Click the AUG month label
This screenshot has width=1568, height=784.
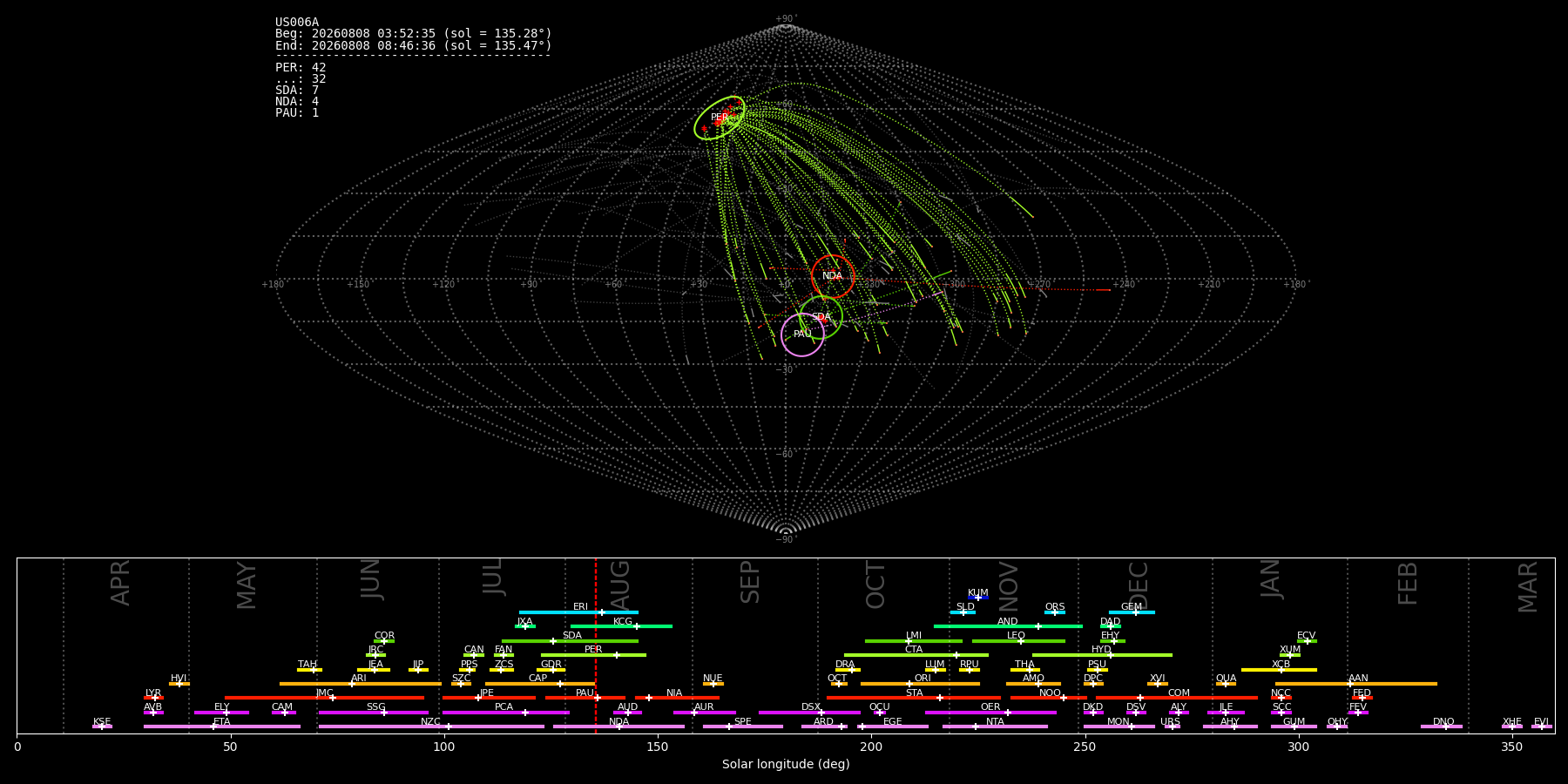tap(620, 581)
